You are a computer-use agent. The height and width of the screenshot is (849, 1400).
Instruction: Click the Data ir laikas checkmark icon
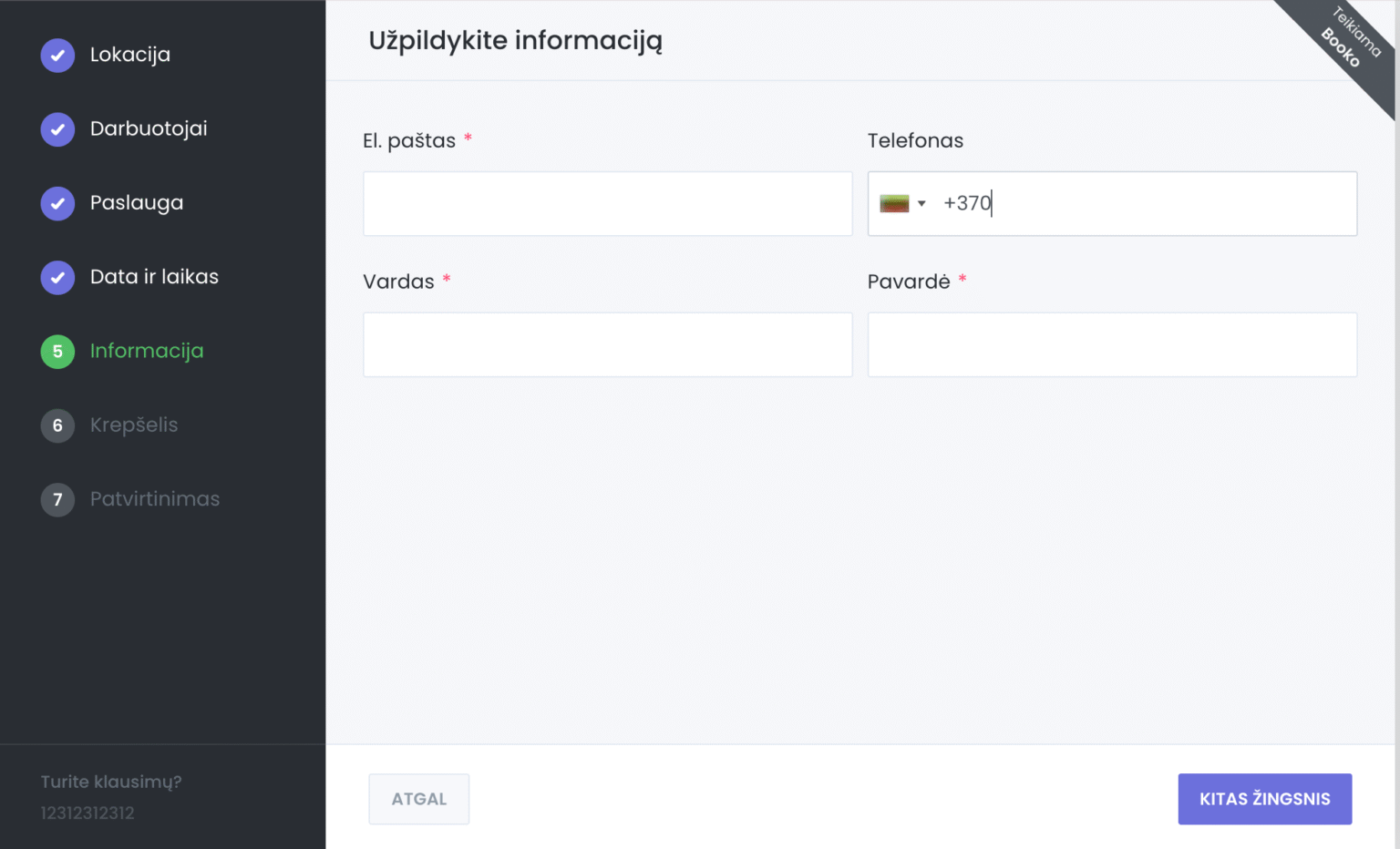click(57, 277)
